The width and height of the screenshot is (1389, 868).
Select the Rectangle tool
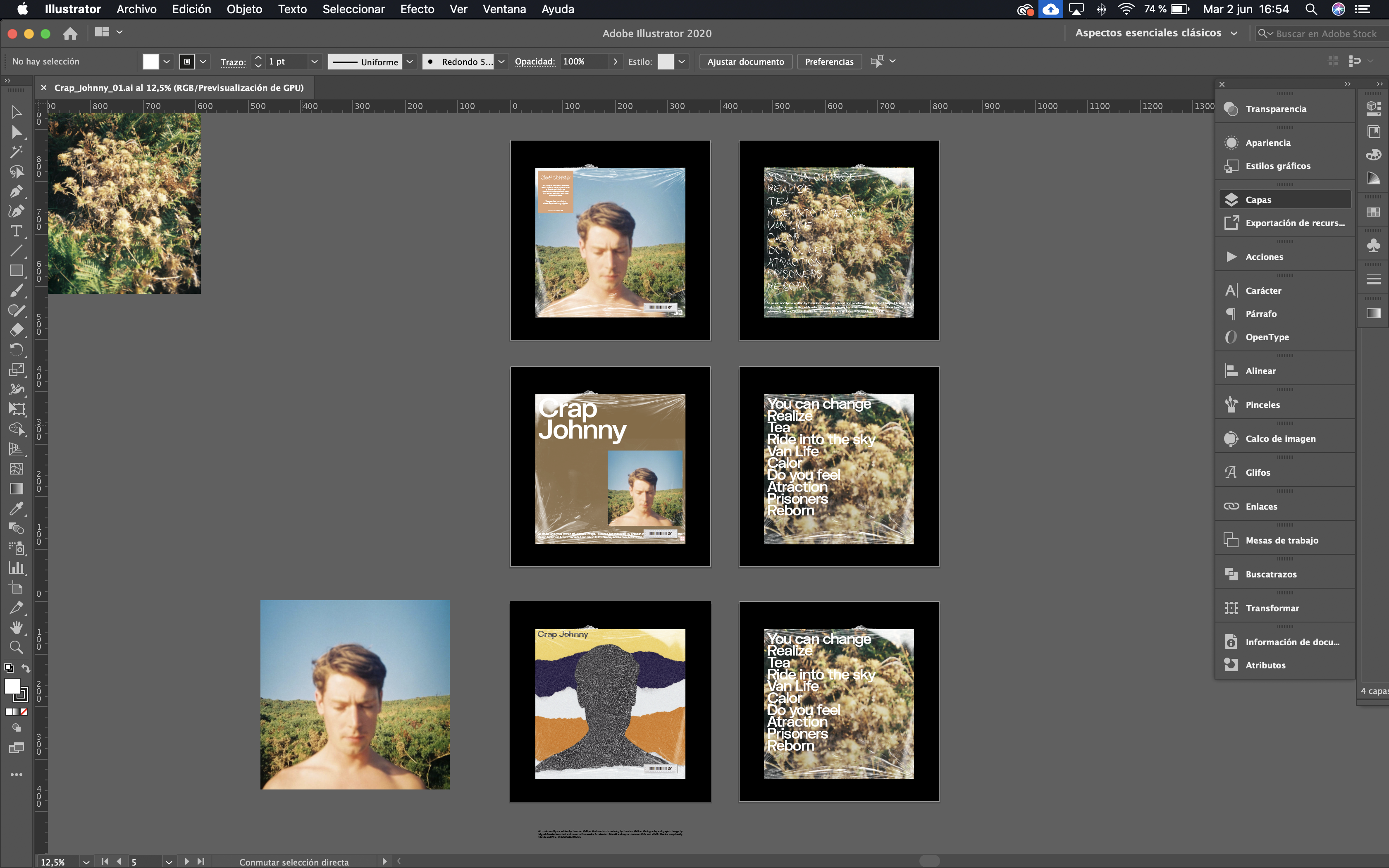16,270
